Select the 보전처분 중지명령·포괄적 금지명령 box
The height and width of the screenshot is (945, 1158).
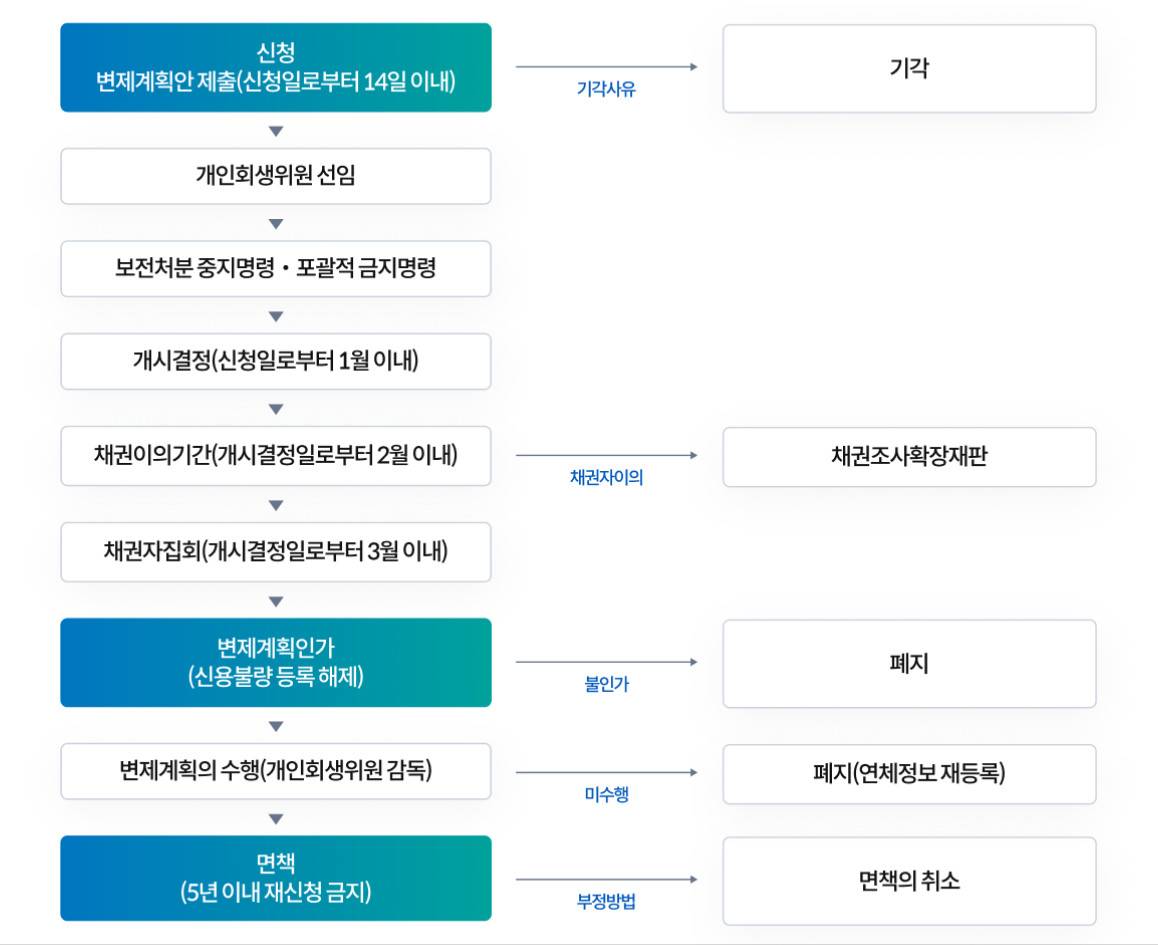coord(276,269)
